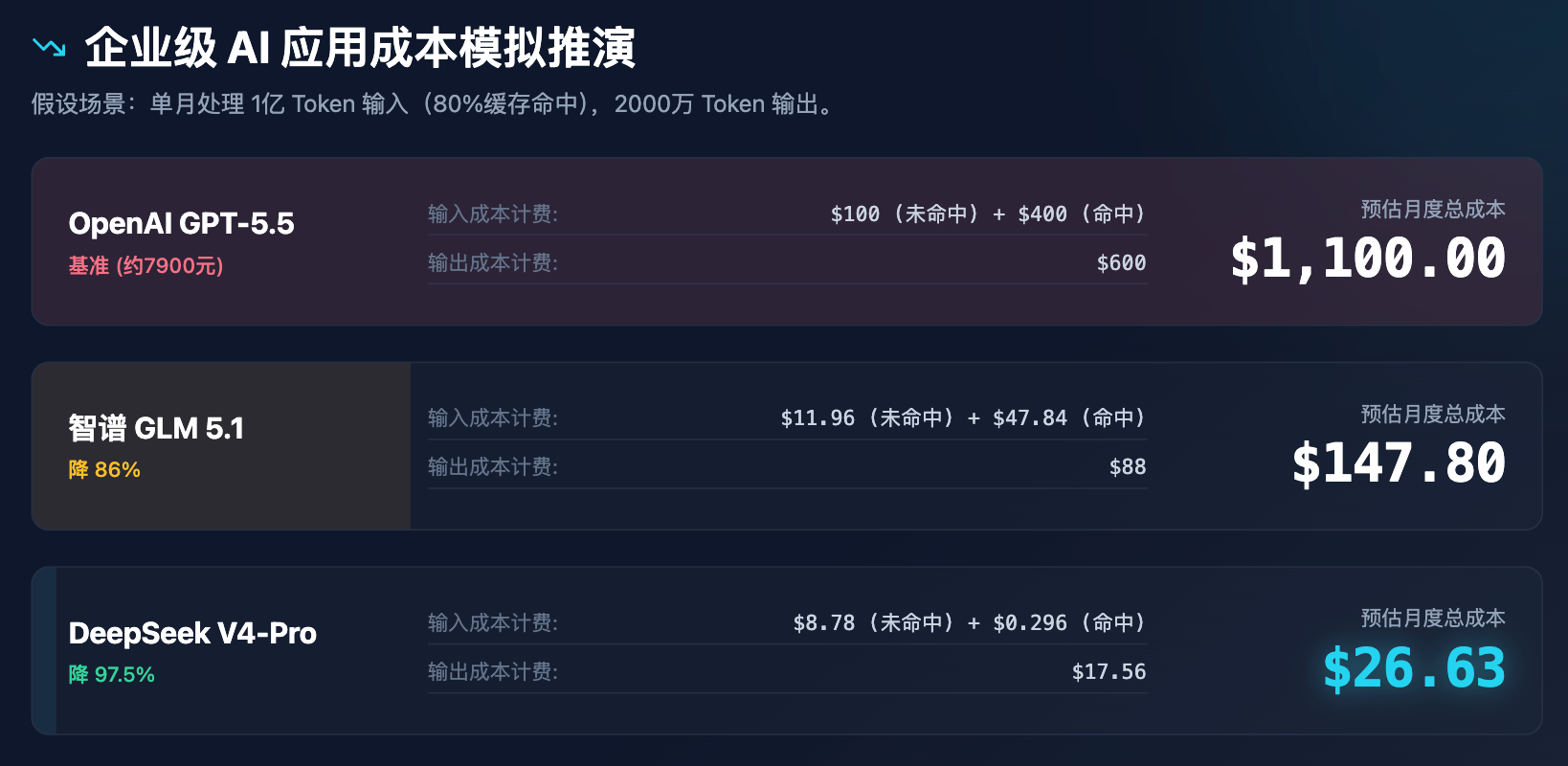Click 预估月度总成本 label in the GPT-5.5 card
This screenshot has width=1568, height=766.
[x=1432, y=209]
